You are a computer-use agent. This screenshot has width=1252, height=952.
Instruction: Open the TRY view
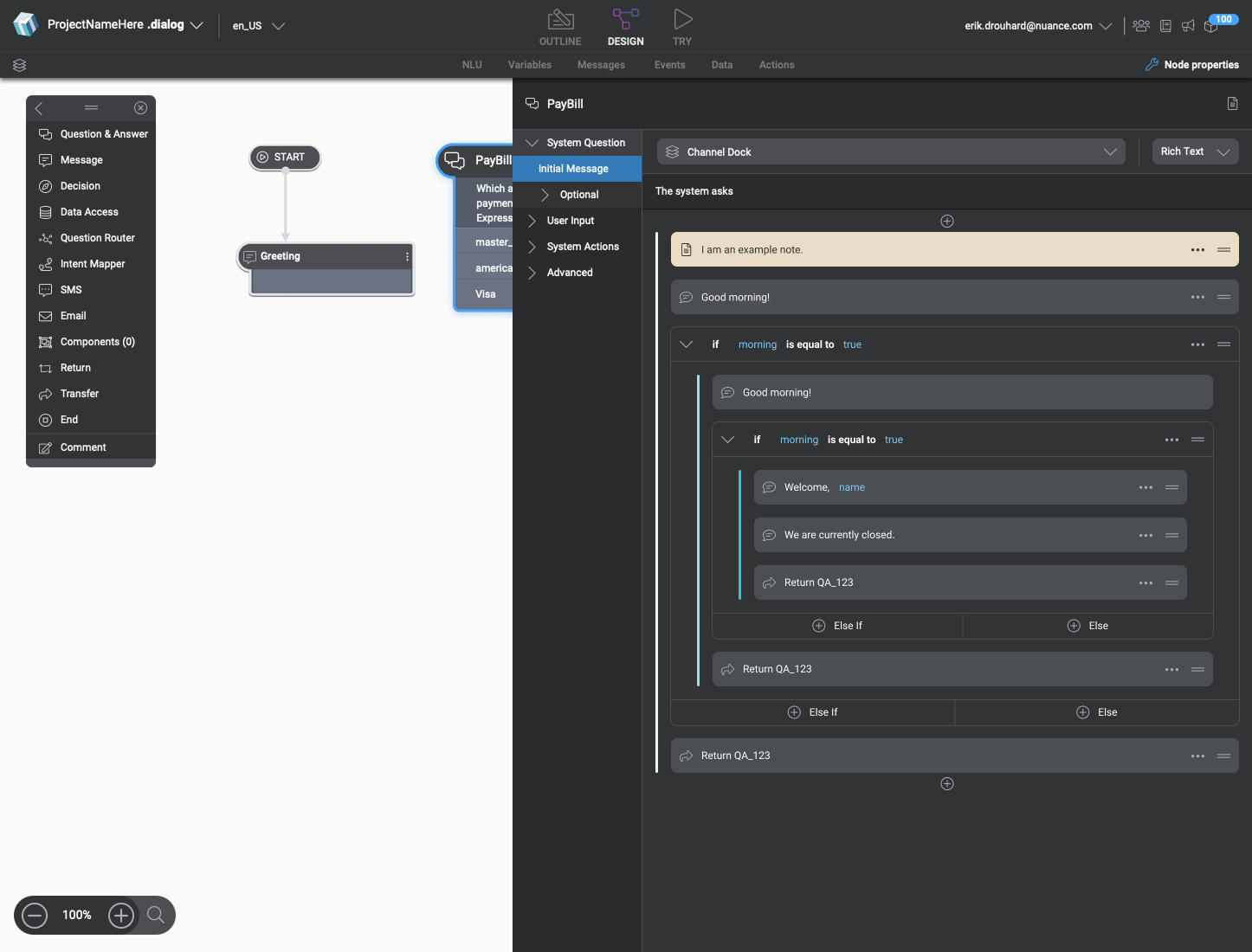click(682, 28)
